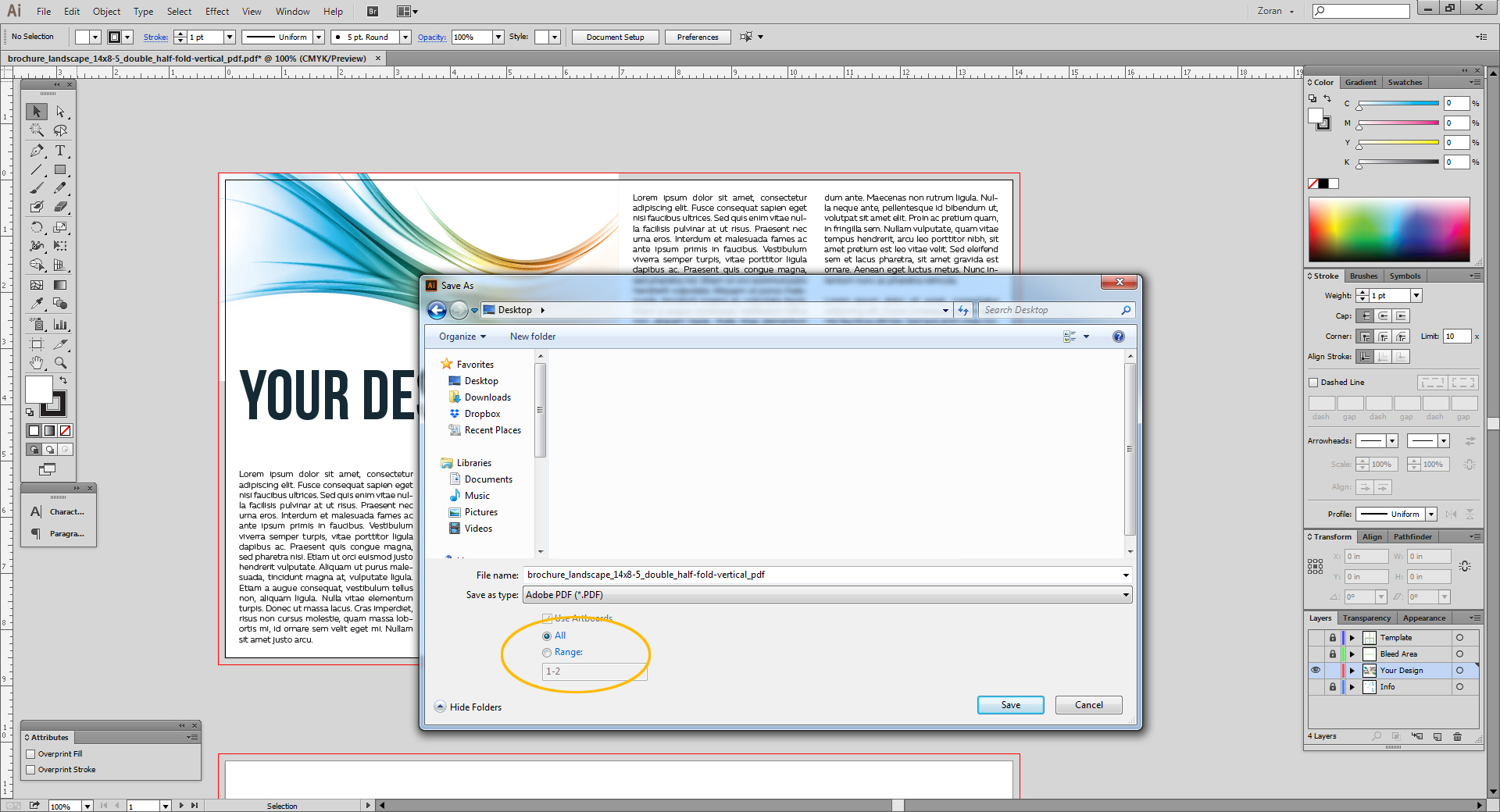Create a new layer in the Layers panel

click(1437, 736)
